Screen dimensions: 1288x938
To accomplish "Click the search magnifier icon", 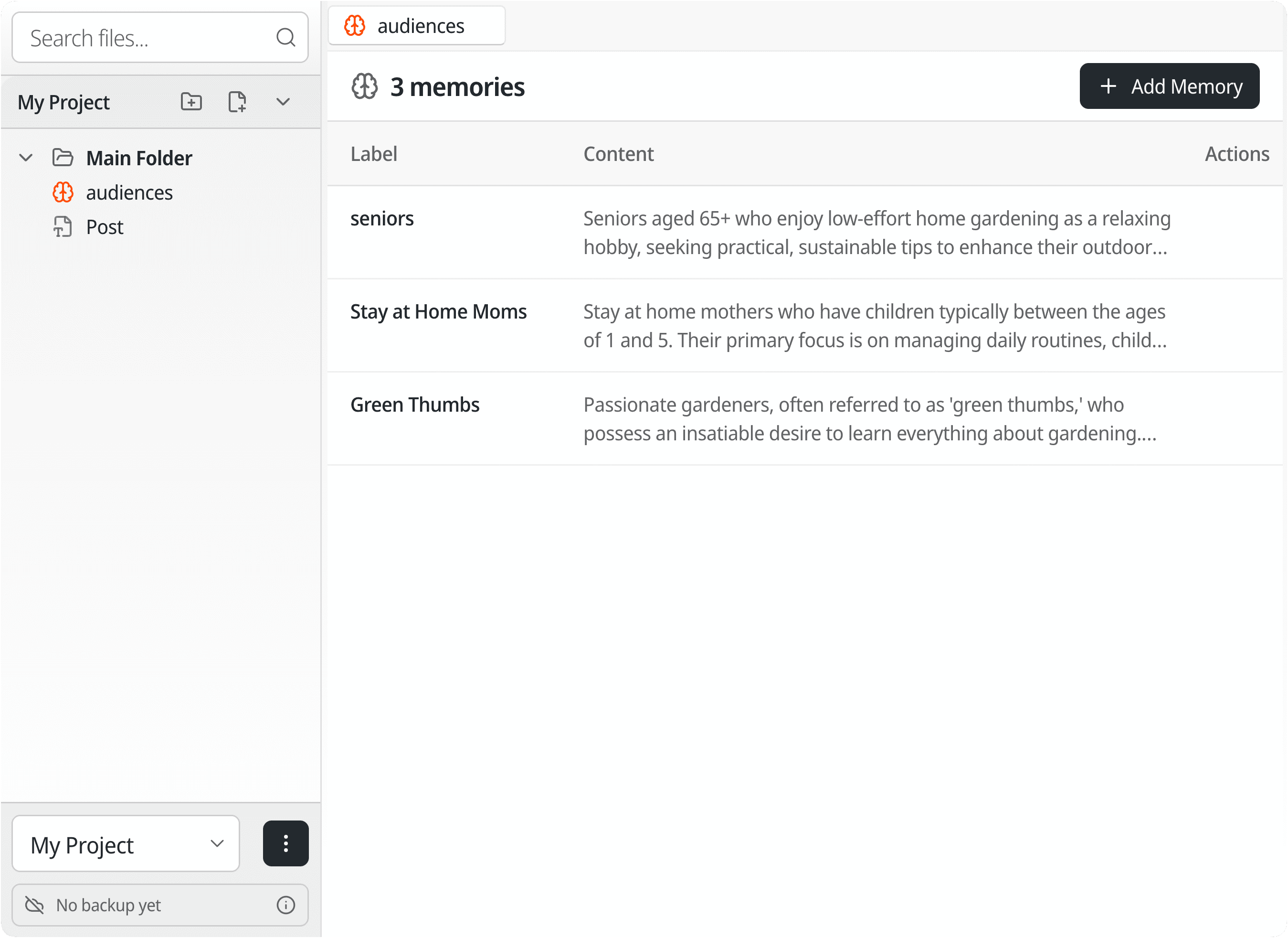I will [285, 38].
